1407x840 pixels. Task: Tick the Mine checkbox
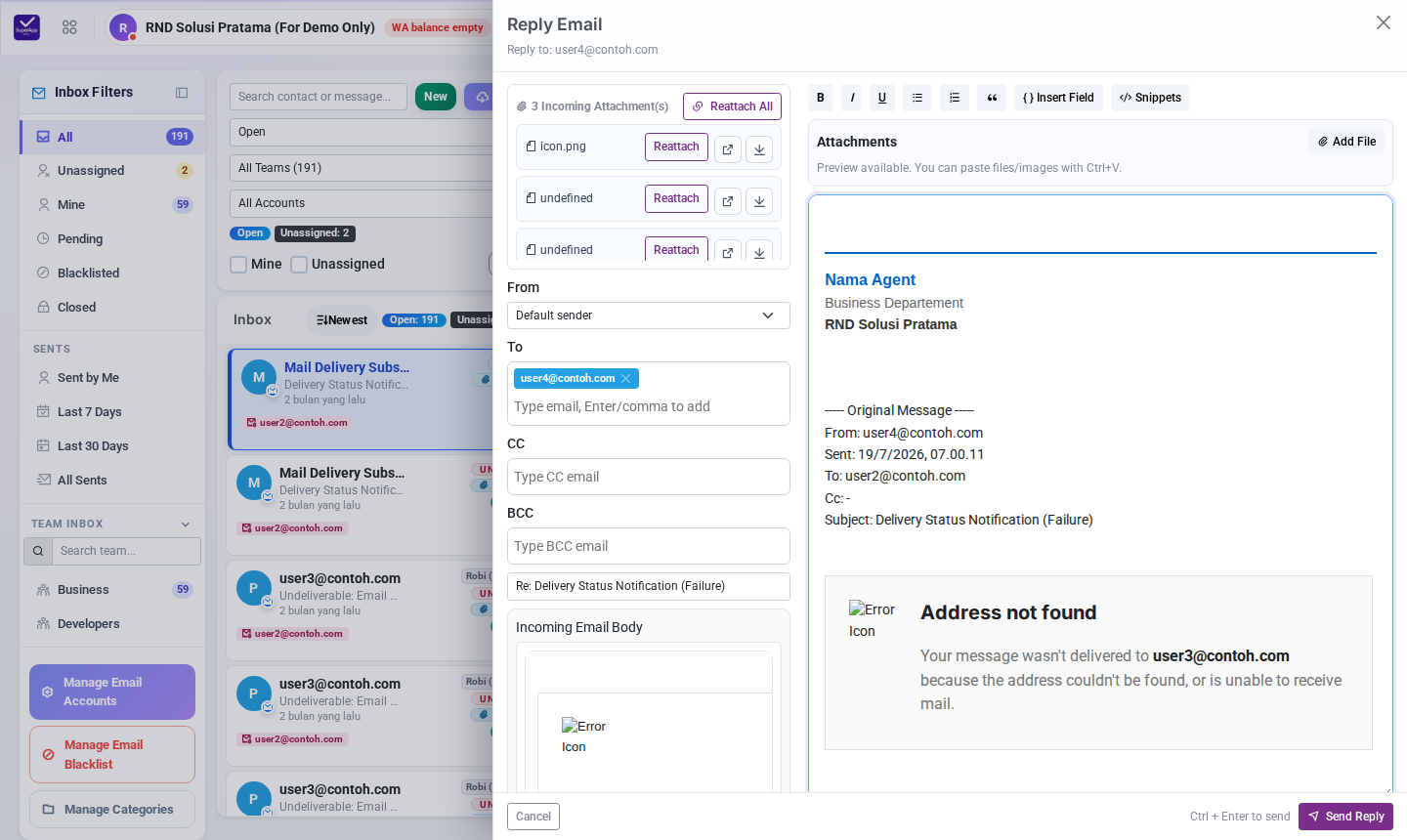point(238,265)
